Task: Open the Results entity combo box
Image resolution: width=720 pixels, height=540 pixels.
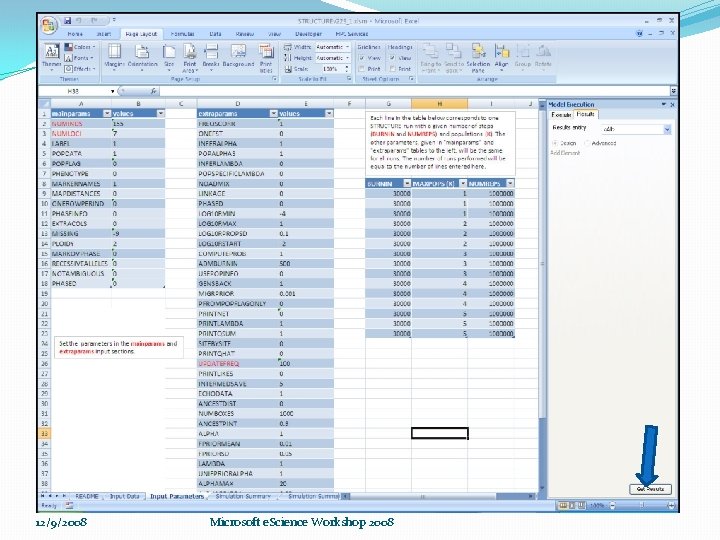Action: click(636, 129)
